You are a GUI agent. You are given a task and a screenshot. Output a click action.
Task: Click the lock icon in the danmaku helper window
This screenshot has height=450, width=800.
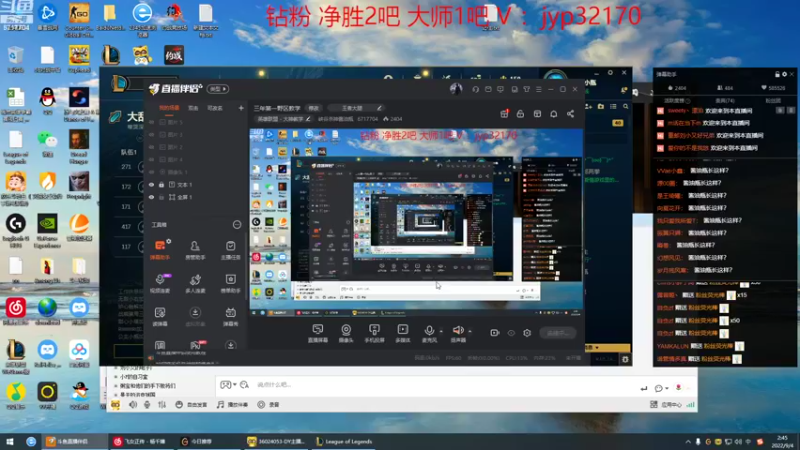[x=777, y=74]
